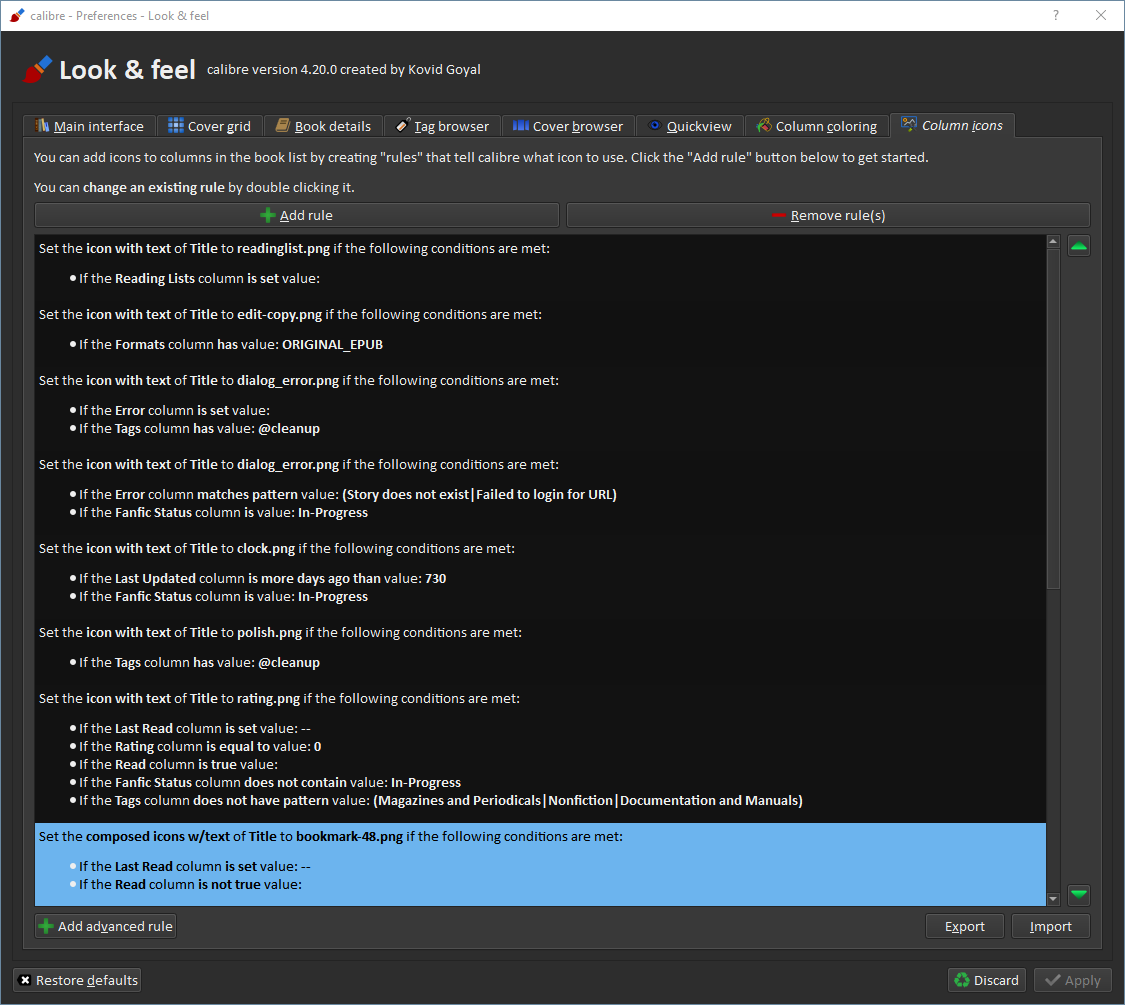This screenshot has height=1005, width=1125.
Task: Restore defaults for Look & feel
Action: tap(77, 980)
